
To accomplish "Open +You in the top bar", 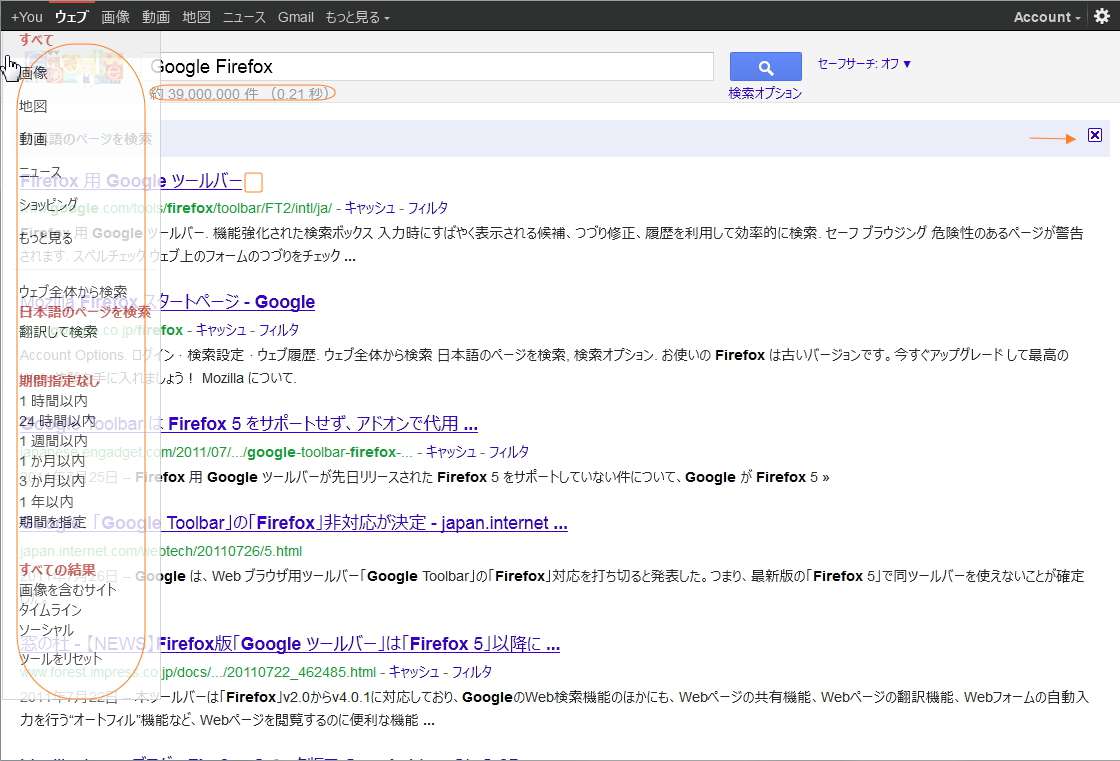I will (x=26, y=17).
